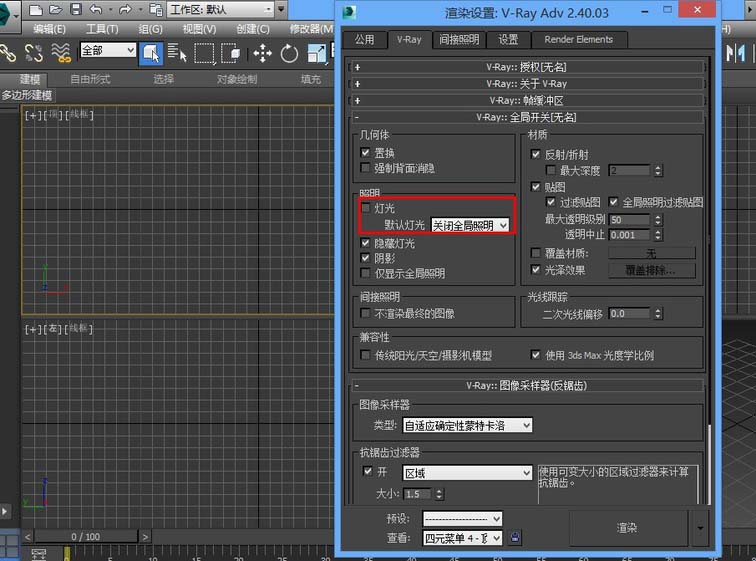
Task: Activate the Select and Move tool
Action: click(262, 53)
